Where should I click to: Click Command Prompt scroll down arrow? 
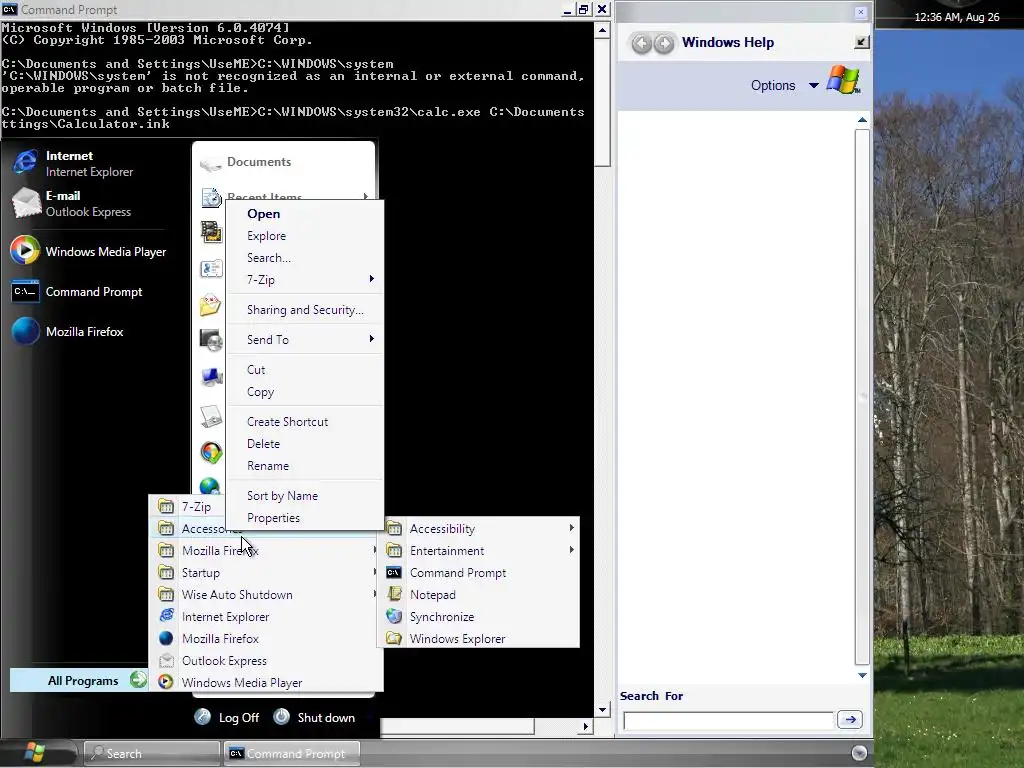point(602,709)
